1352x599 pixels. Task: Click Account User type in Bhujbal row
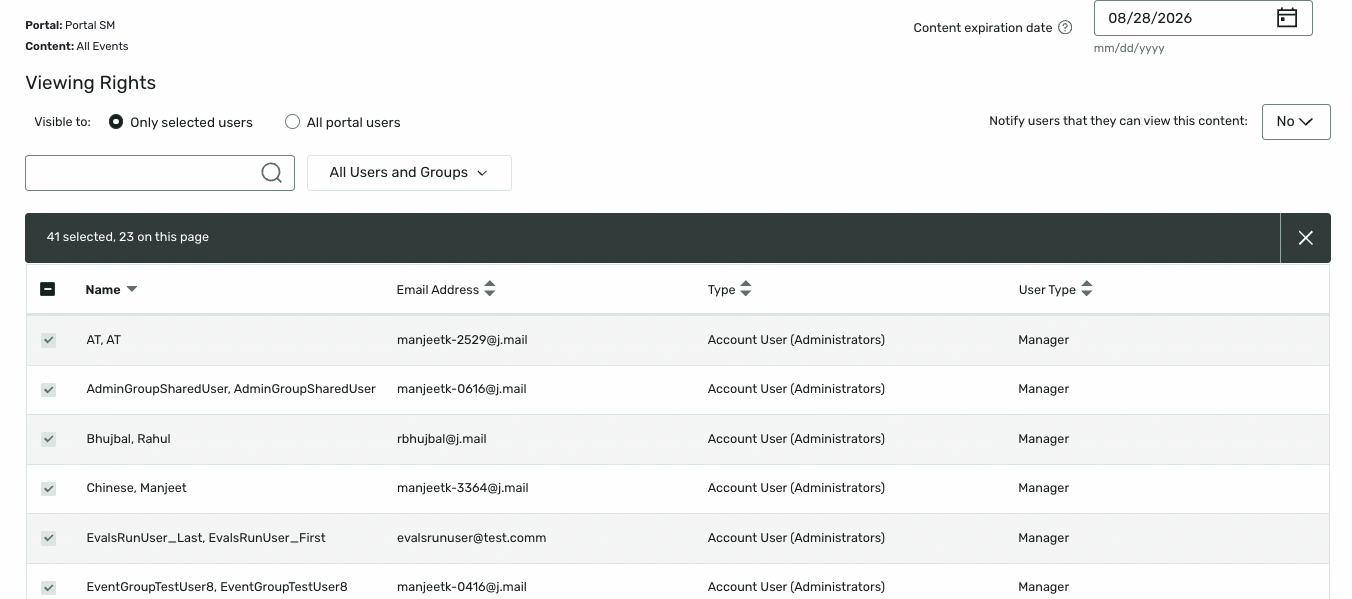[x=796, y=439]
